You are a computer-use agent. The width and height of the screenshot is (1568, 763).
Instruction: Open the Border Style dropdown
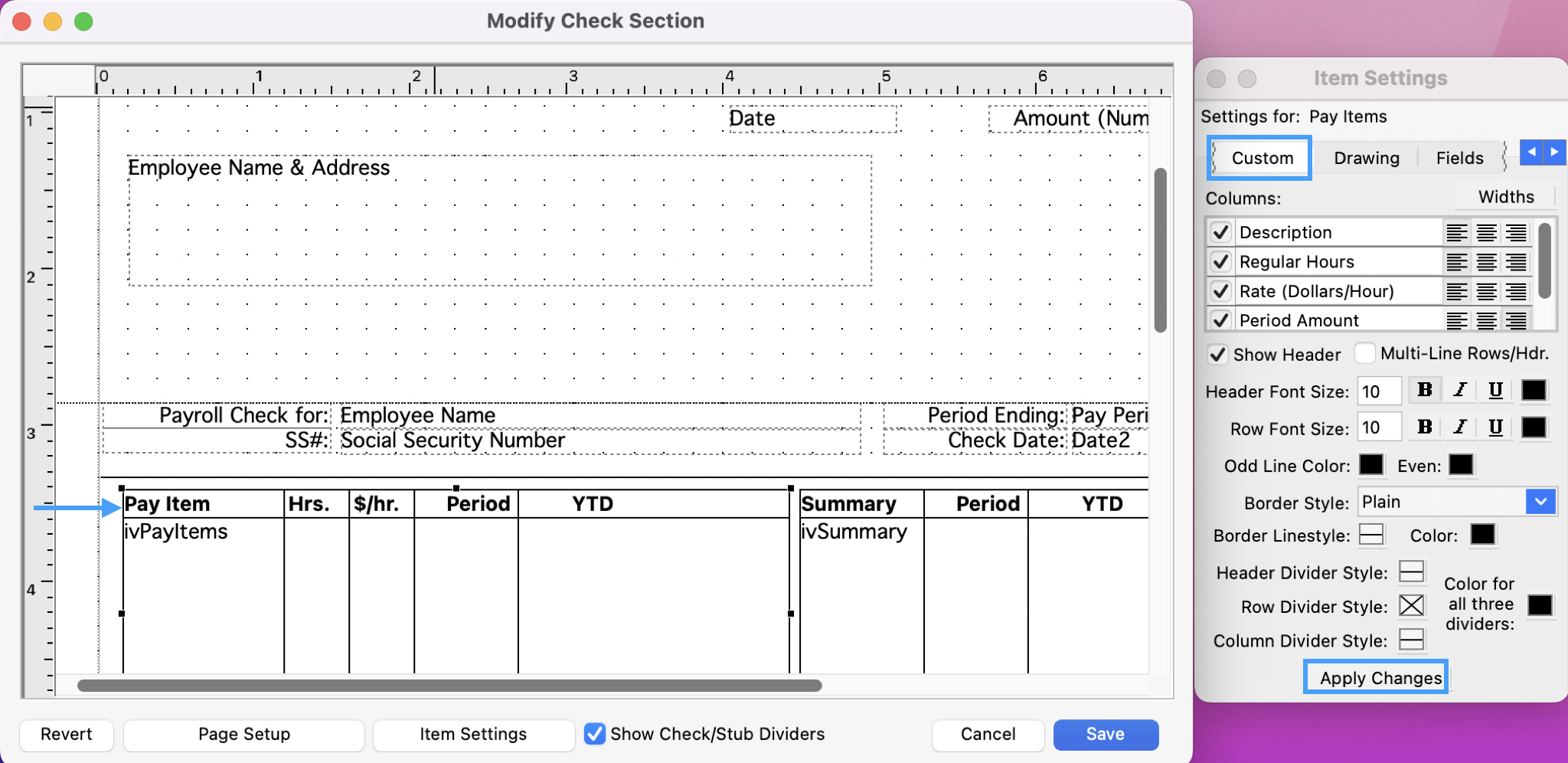(x=1540, y=502)
